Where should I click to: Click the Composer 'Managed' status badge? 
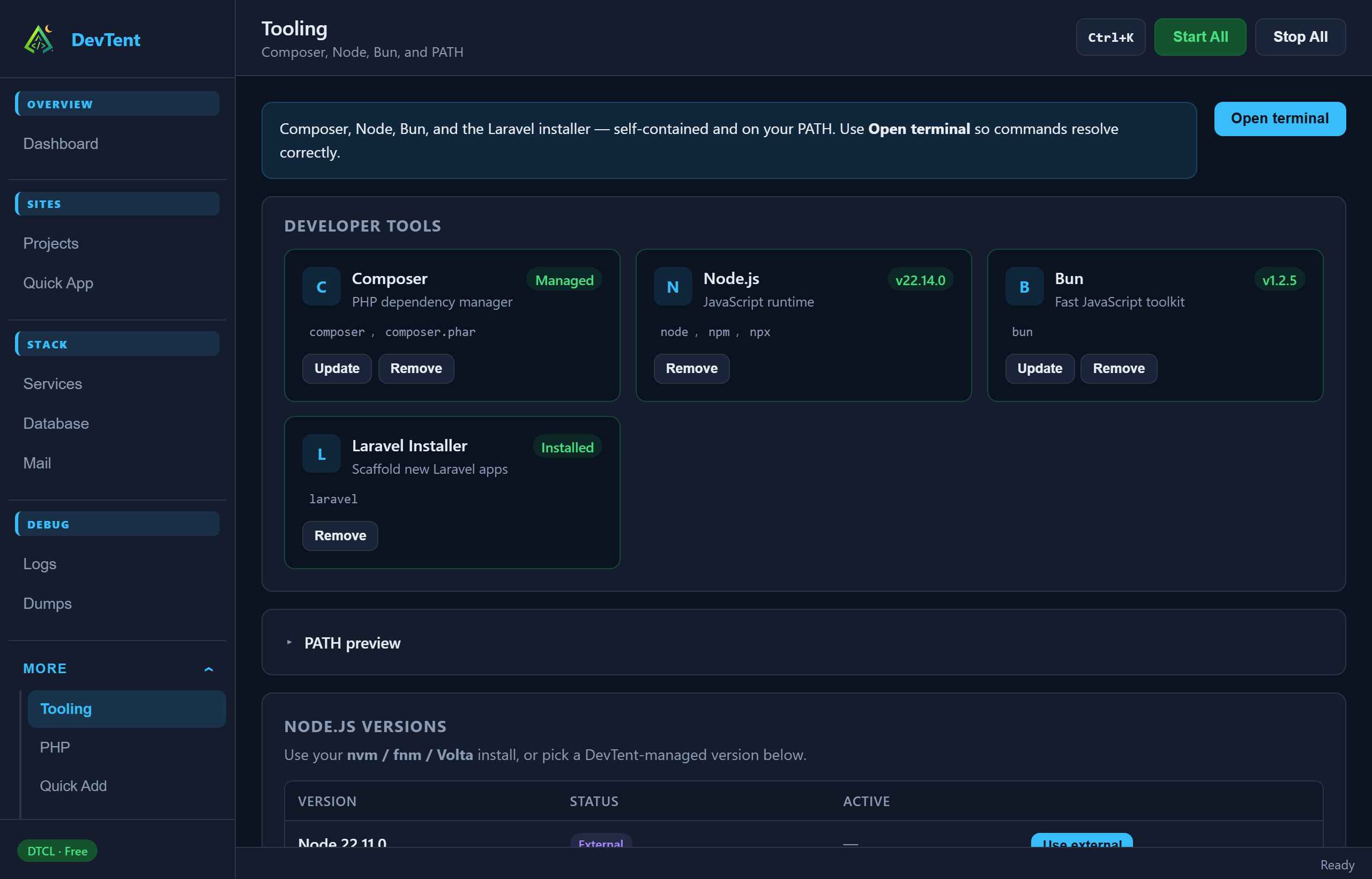[564, 280]
